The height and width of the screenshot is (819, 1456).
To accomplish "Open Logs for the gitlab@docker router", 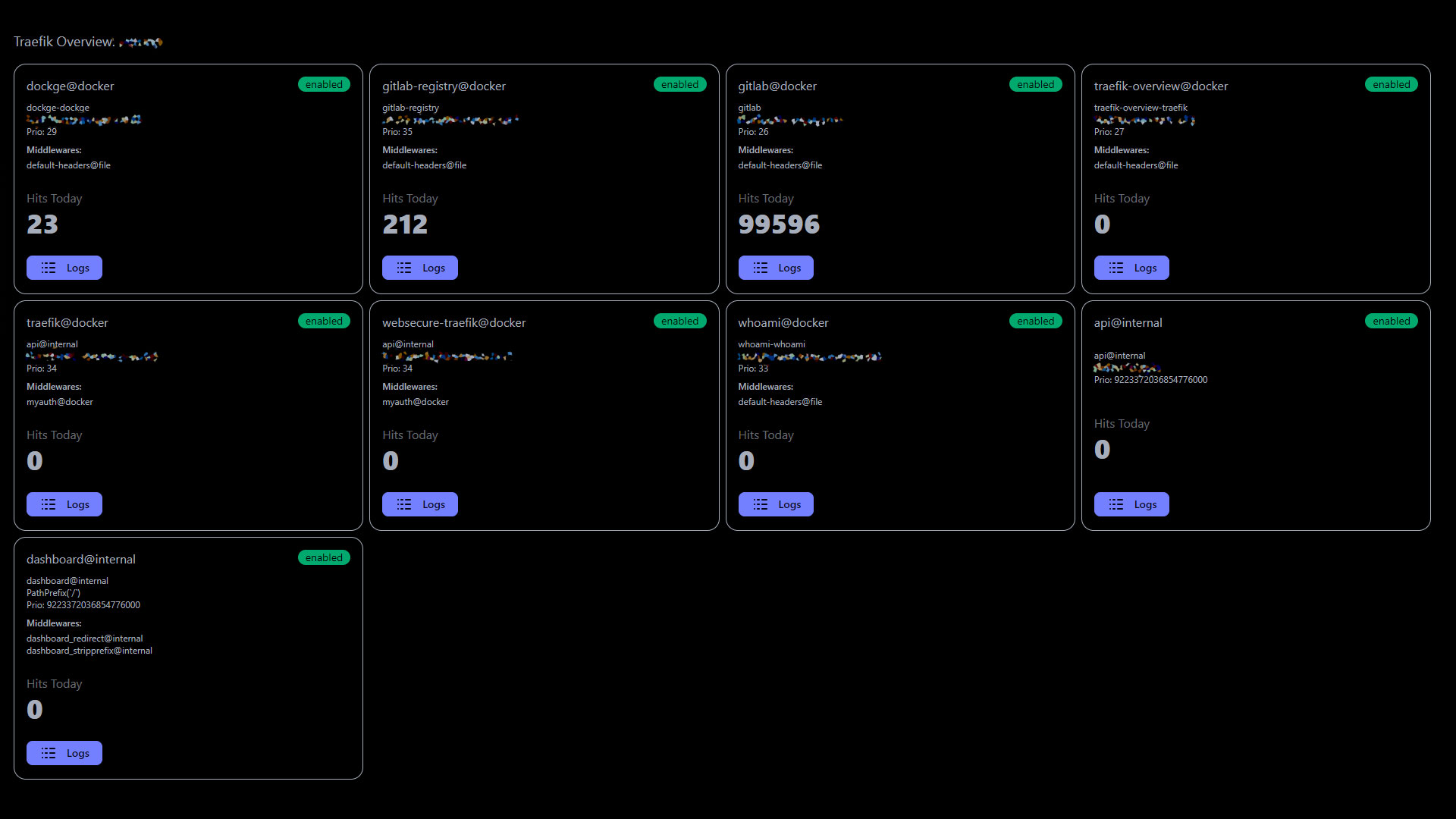I will pyautogui.click(x=776, y=268).
